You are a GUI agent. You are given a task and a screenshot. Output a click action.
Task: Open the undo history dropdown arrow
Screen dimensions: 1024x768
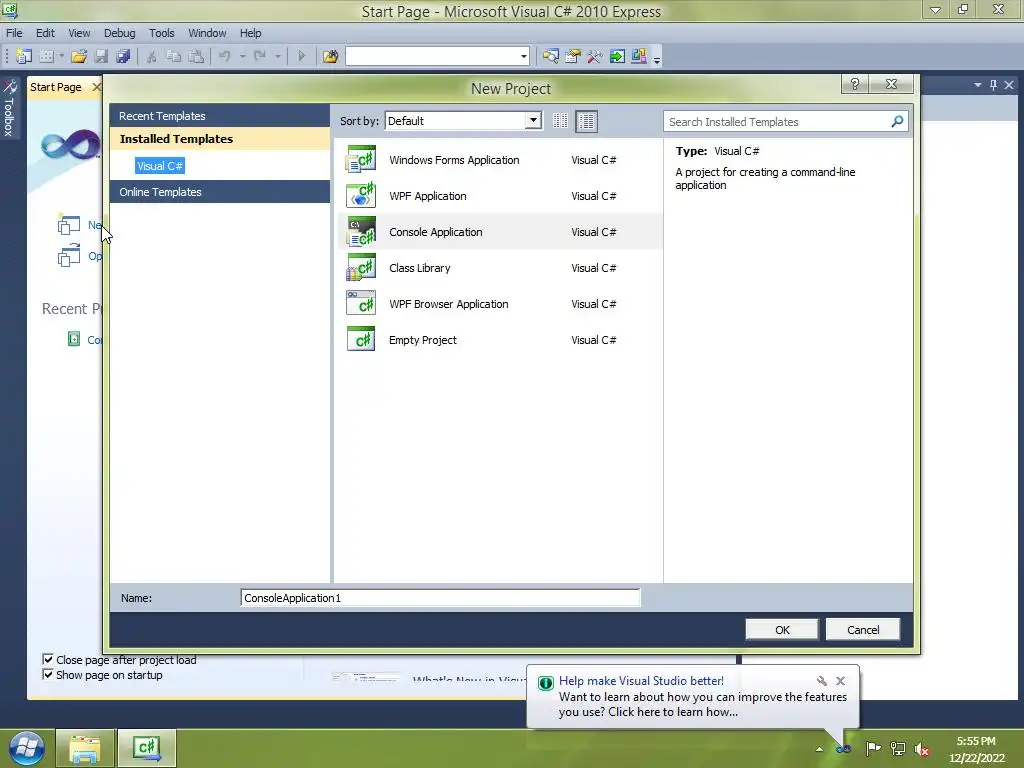[x=242, y=56]
